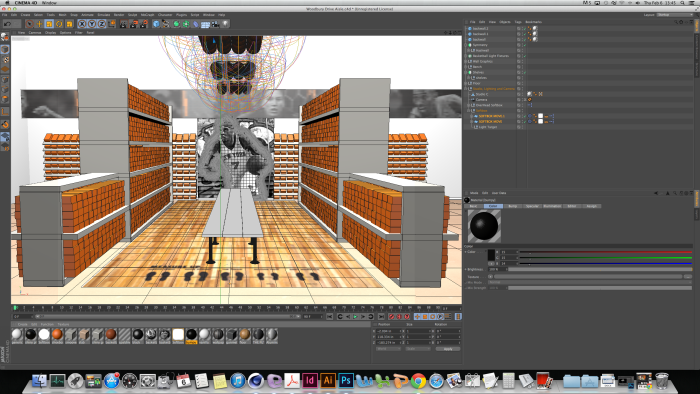
Task: Select the orange material sphere in Material Manager
Action: [x=57, y=334]
